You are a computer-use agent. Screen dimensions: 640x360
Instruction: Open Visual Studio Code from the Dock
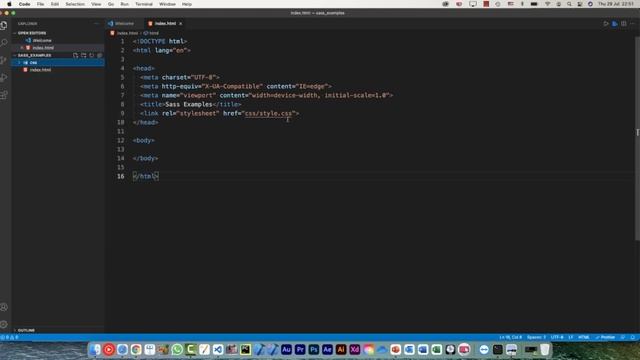[x=218, y=349]
